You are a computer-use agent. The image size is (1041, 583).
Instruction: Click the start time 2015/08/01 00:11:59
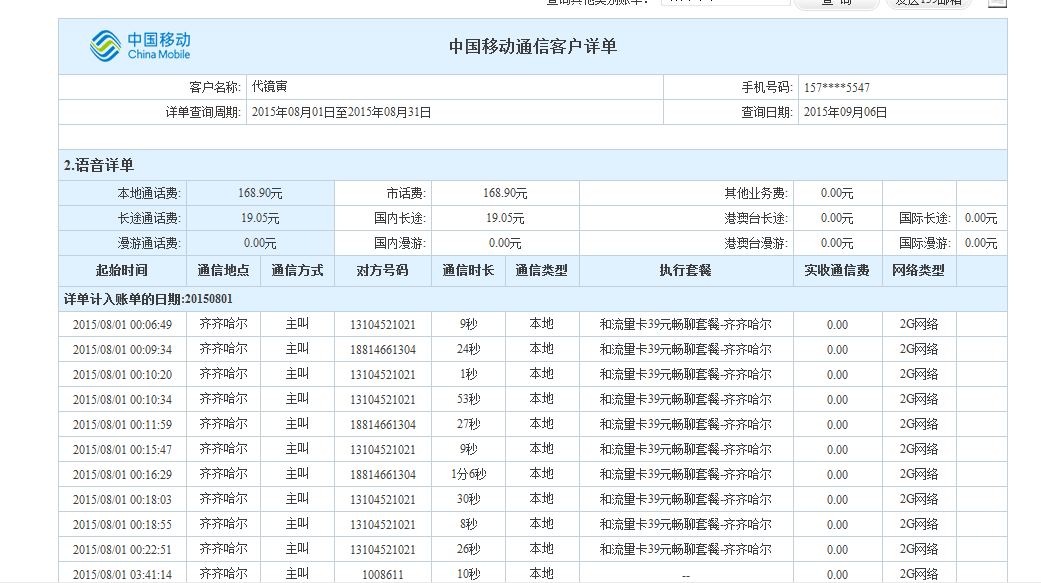[x=122, y=424]
